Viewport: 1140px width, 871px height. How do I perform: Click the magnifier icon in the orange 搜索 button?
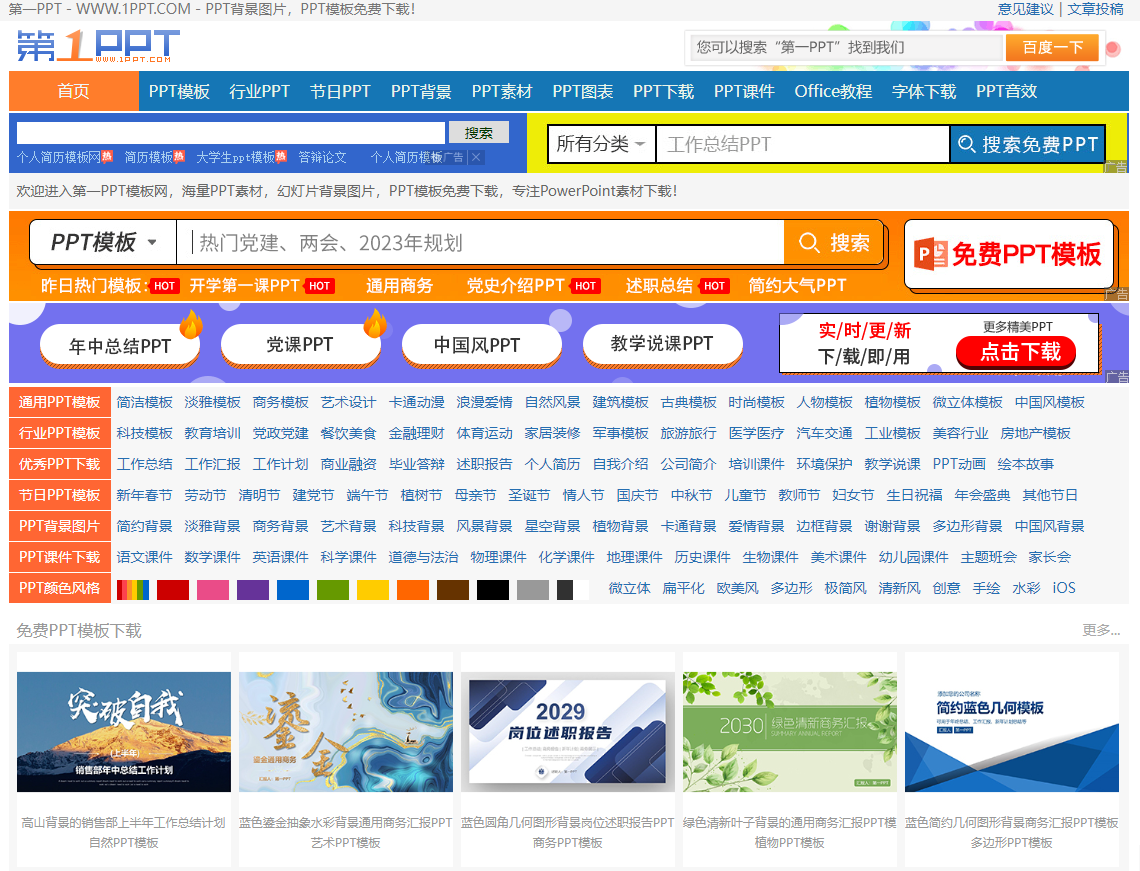point(808,243)
